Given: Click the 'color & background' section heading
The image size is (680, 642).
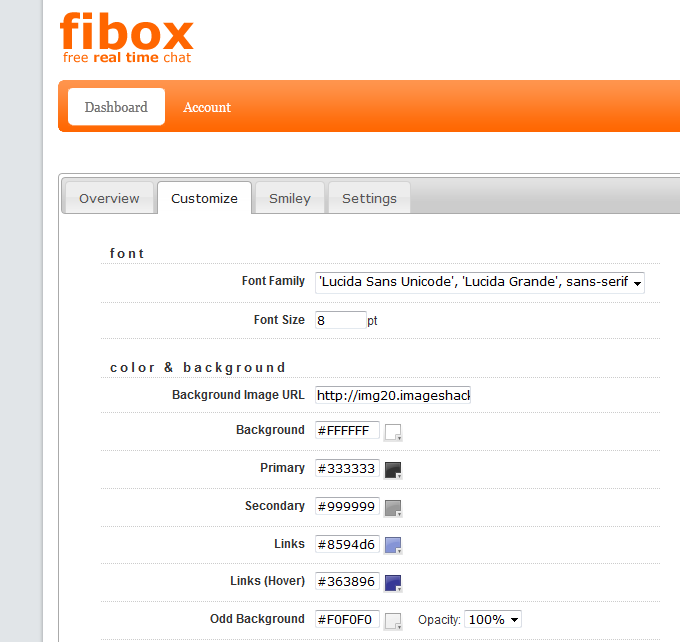Looking at the screenshot, I should click(198, 367).
